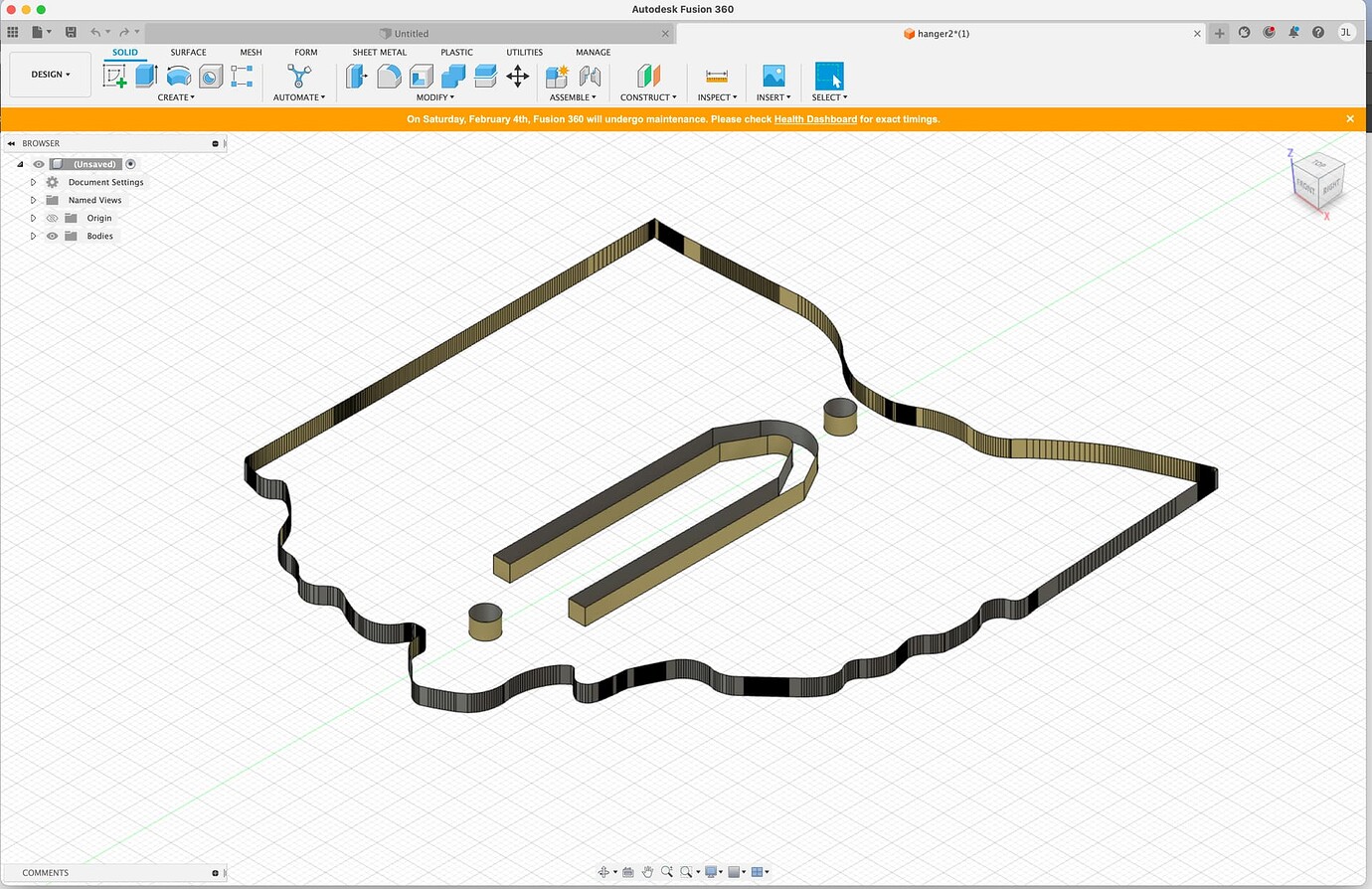The image size is (1372, 889).
Task: Dismiss the maintenance notification banner
Action: pos(1350,118)
